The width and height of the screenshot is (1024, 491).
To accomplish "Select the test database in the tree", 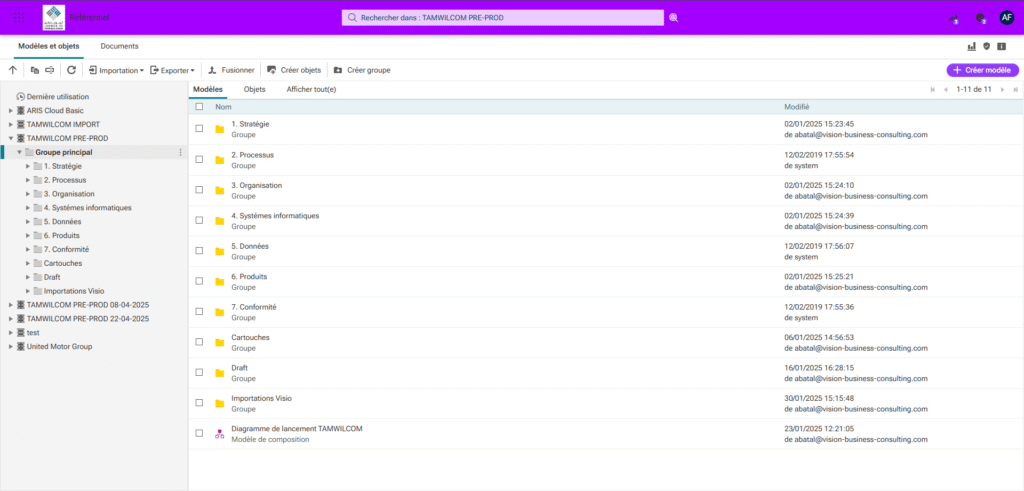I will tap(33, 332).
